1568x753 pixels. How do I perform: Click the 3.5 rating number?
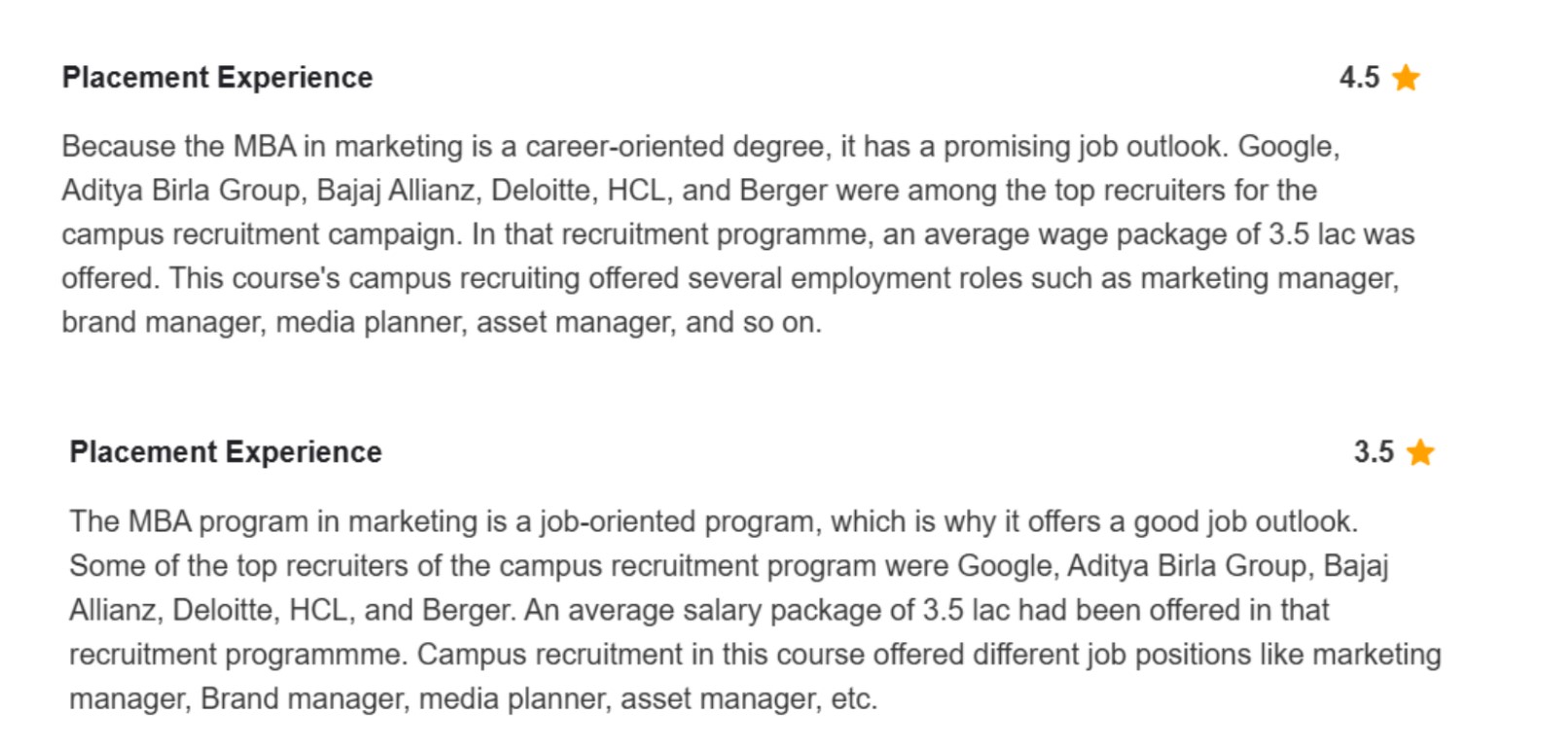click(1373, 452)
